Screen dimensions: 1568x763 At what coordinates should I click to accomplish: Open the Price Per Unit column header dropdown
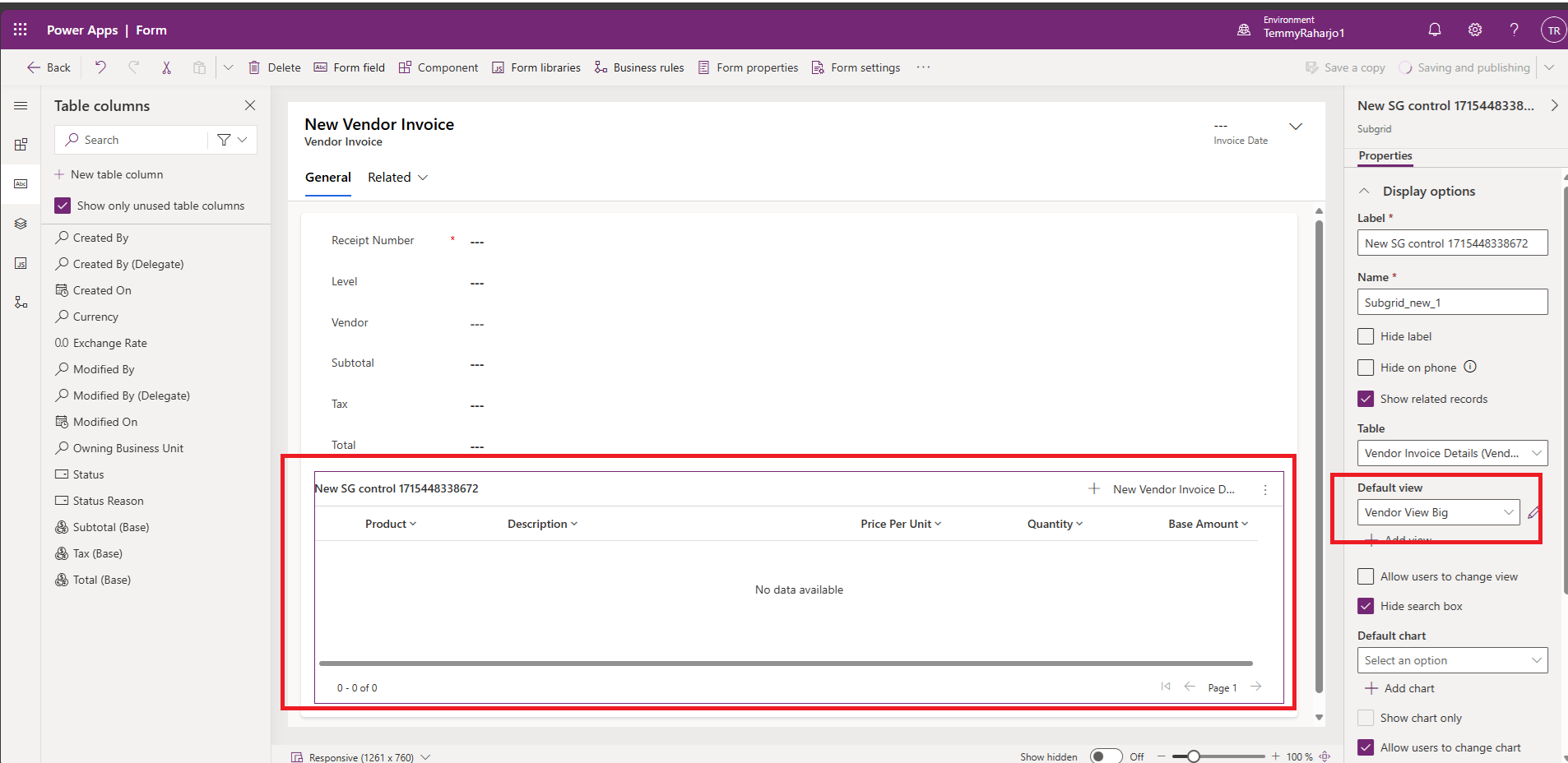[901, 524]
